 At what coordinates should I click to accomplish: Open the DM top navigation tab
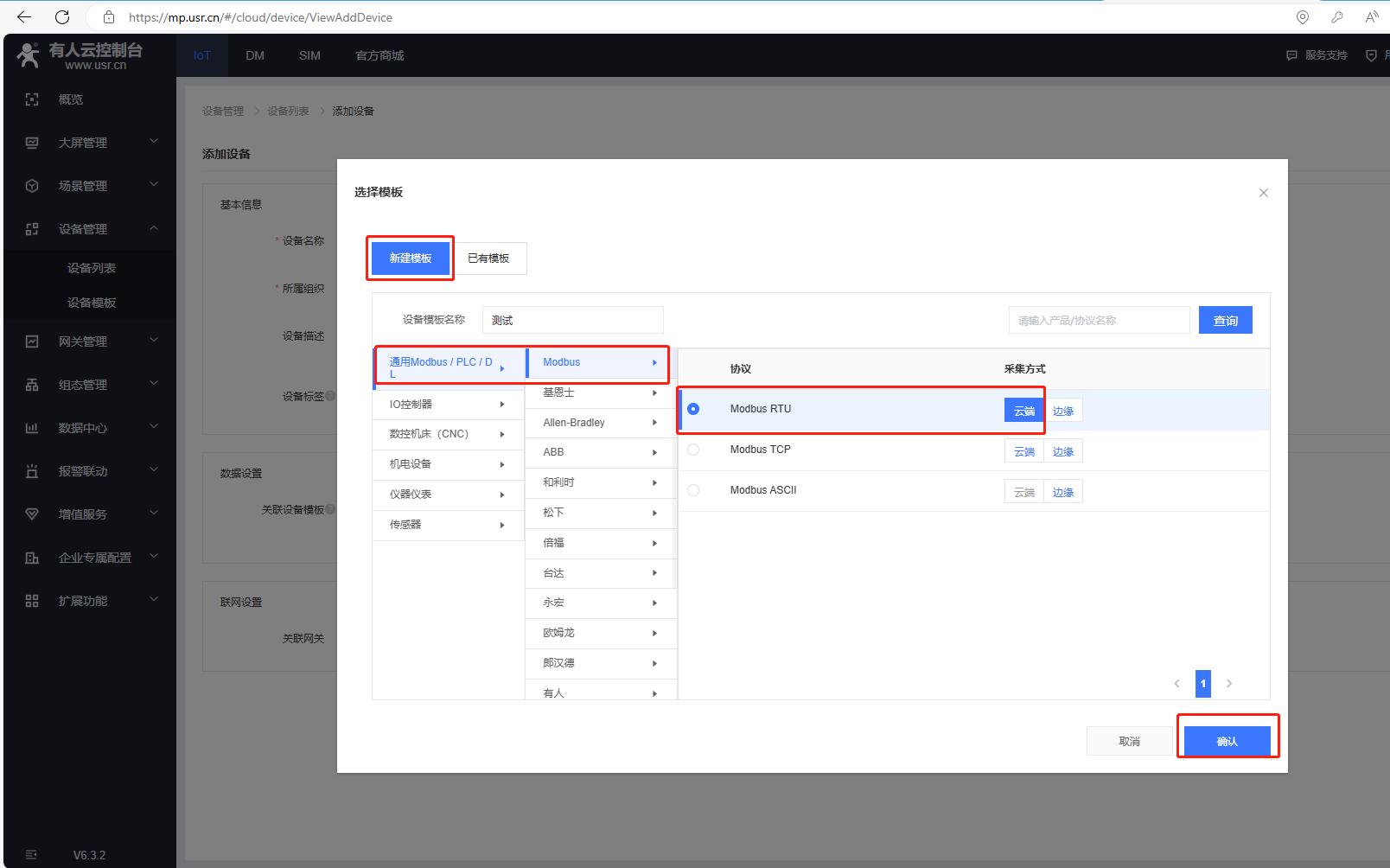click(255, 55)
